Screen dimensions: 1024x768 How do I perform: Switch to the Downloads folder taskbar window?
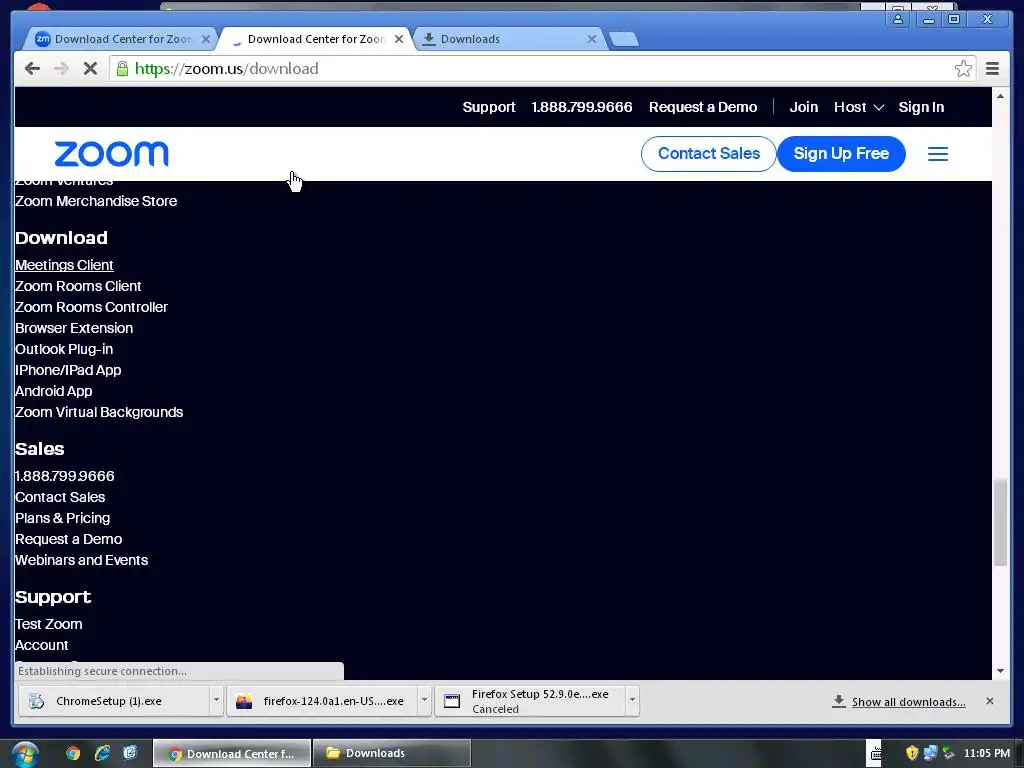click(x=391, y=753)
